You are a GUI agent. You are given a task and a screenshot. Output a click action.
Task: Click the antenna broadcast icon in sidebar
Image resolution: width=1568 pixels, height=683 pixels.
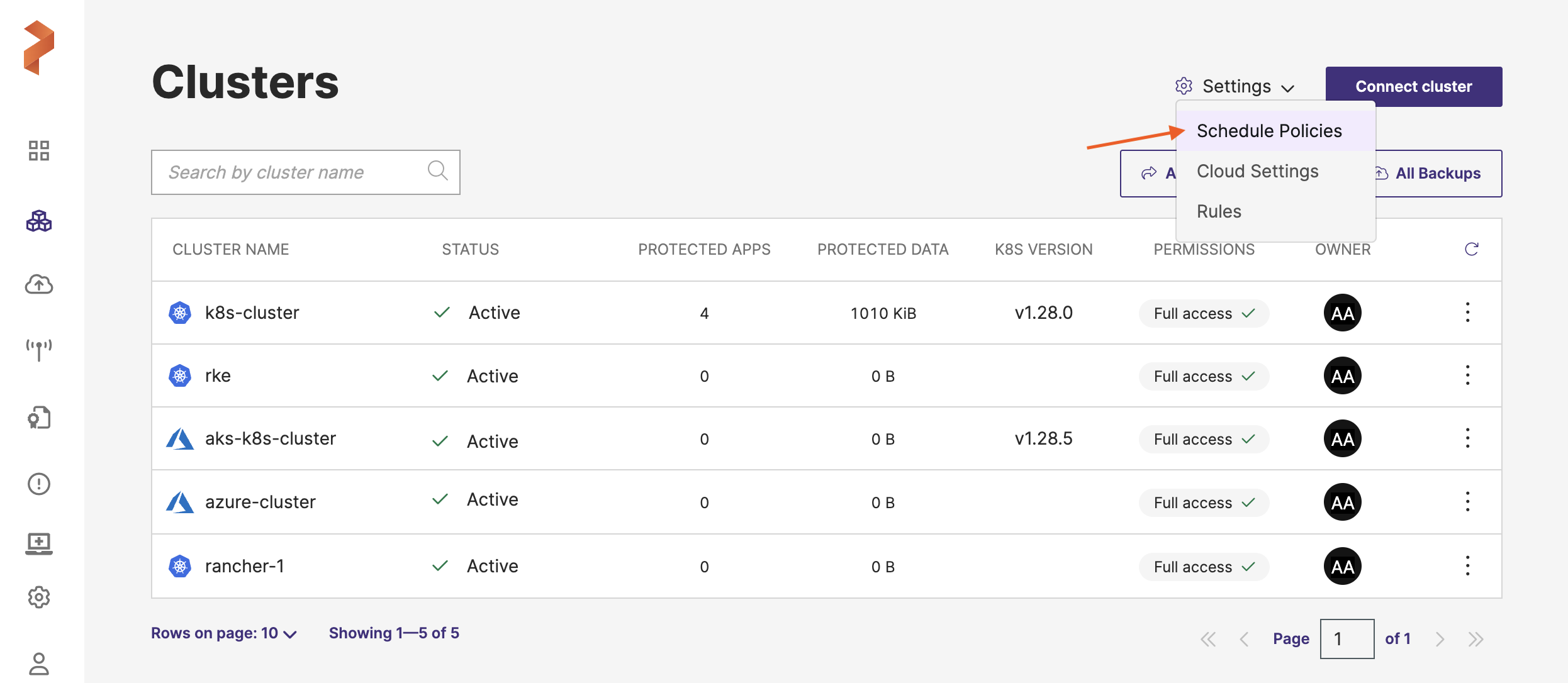point(39,349)
